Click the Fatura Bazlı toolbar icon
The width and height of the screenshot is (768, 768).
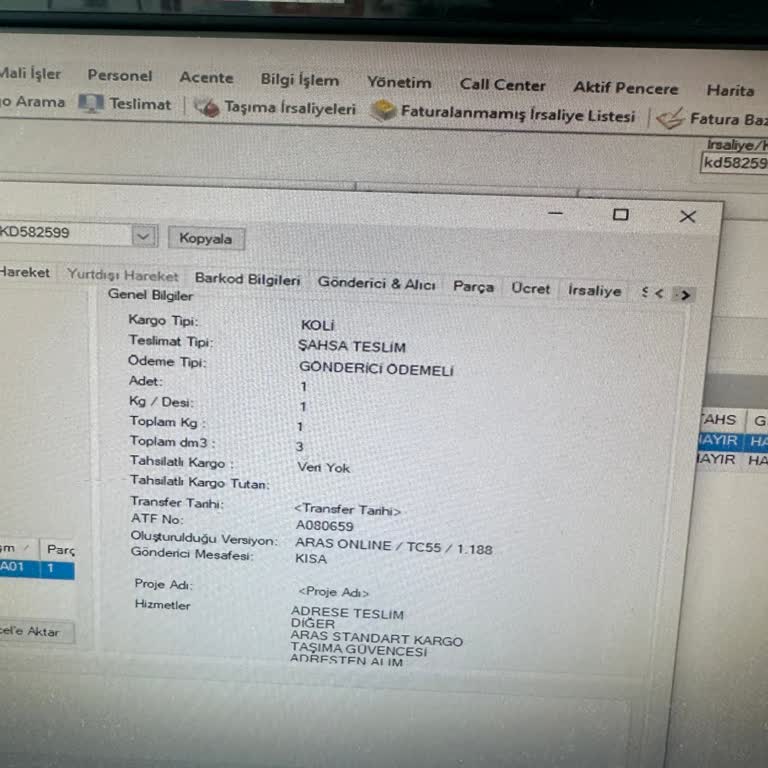coord(670,118)
